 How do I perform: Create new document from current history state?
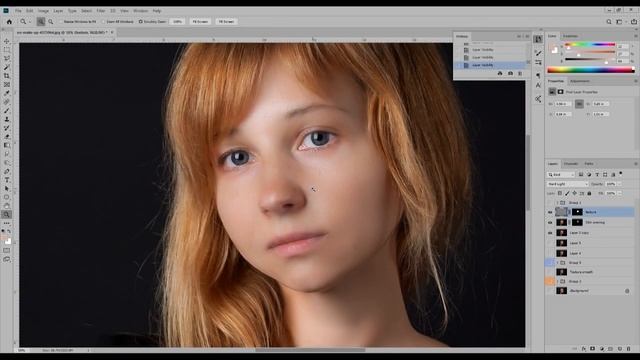[x=500, y=73]
